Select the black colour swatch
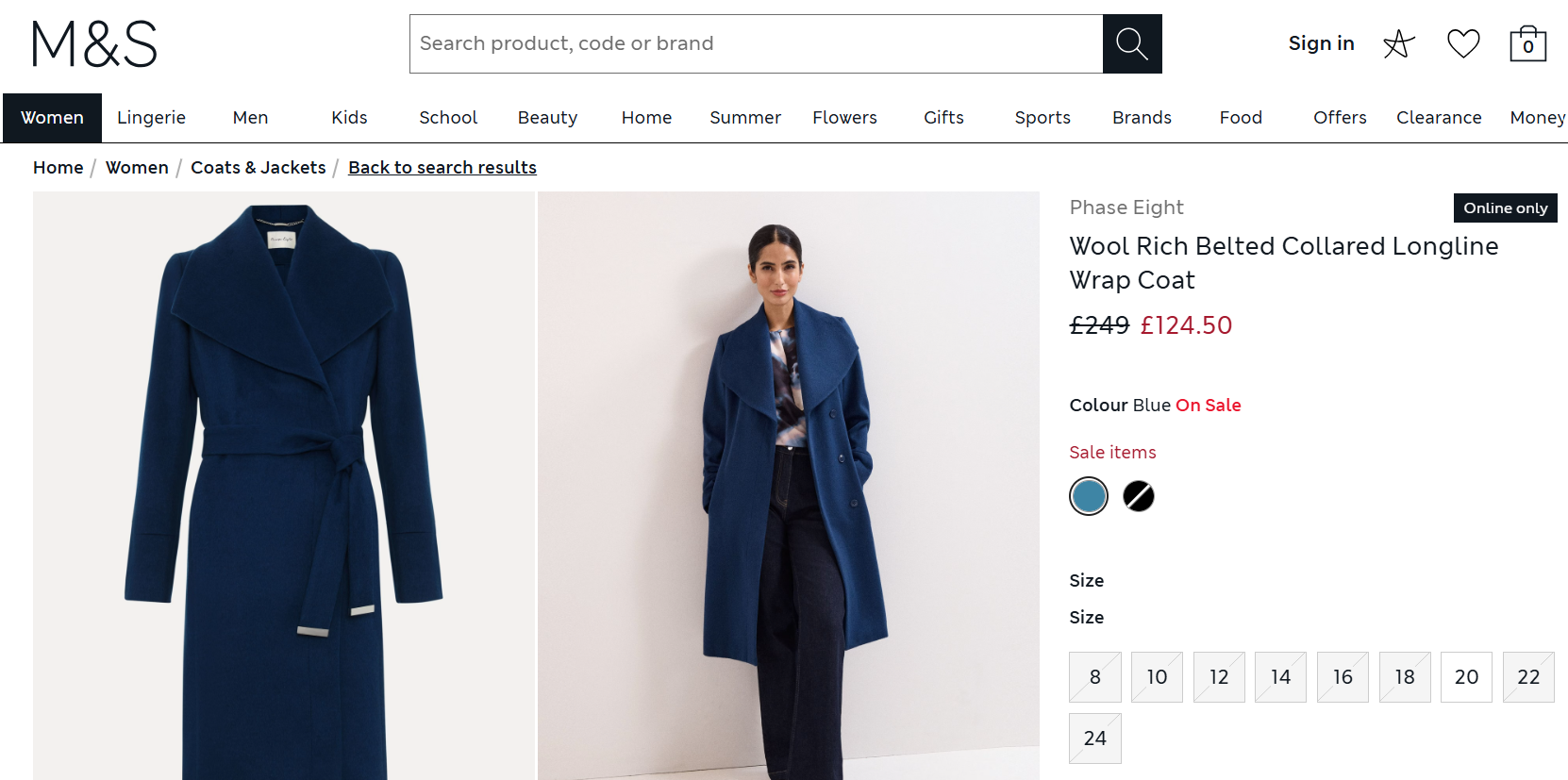 [x=1139, y=496]
